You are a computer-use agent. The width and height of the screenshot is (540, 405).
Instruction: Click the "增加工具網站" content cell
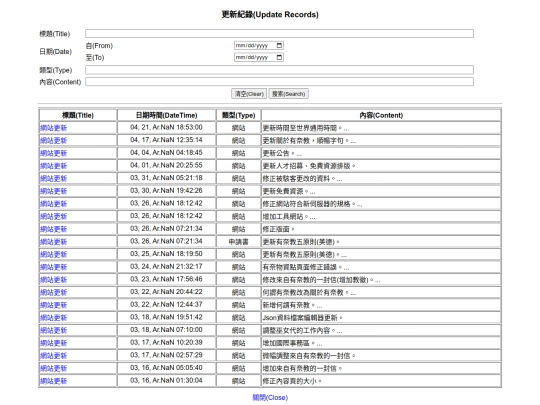pos(381,216)
